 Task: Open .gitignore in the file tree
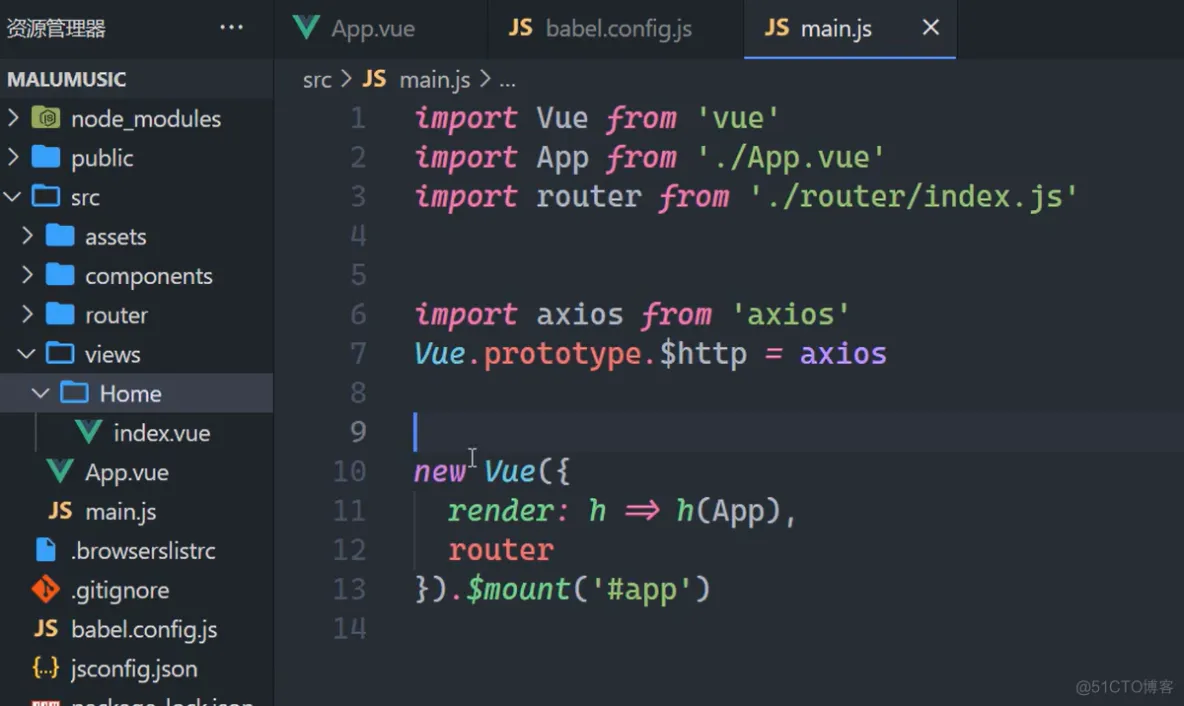click(120, 590)
